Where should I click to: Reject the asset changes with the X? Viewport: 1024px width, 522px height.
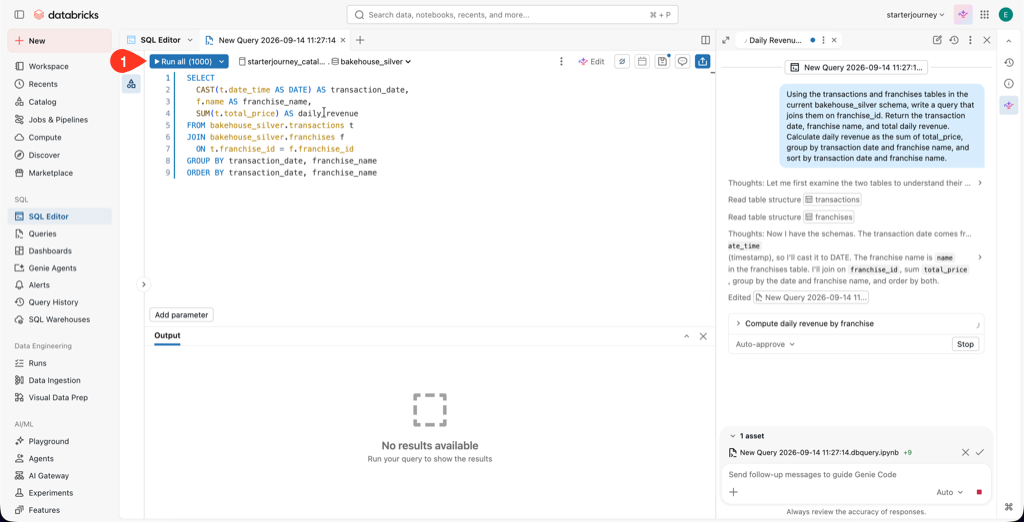(965, 452)
